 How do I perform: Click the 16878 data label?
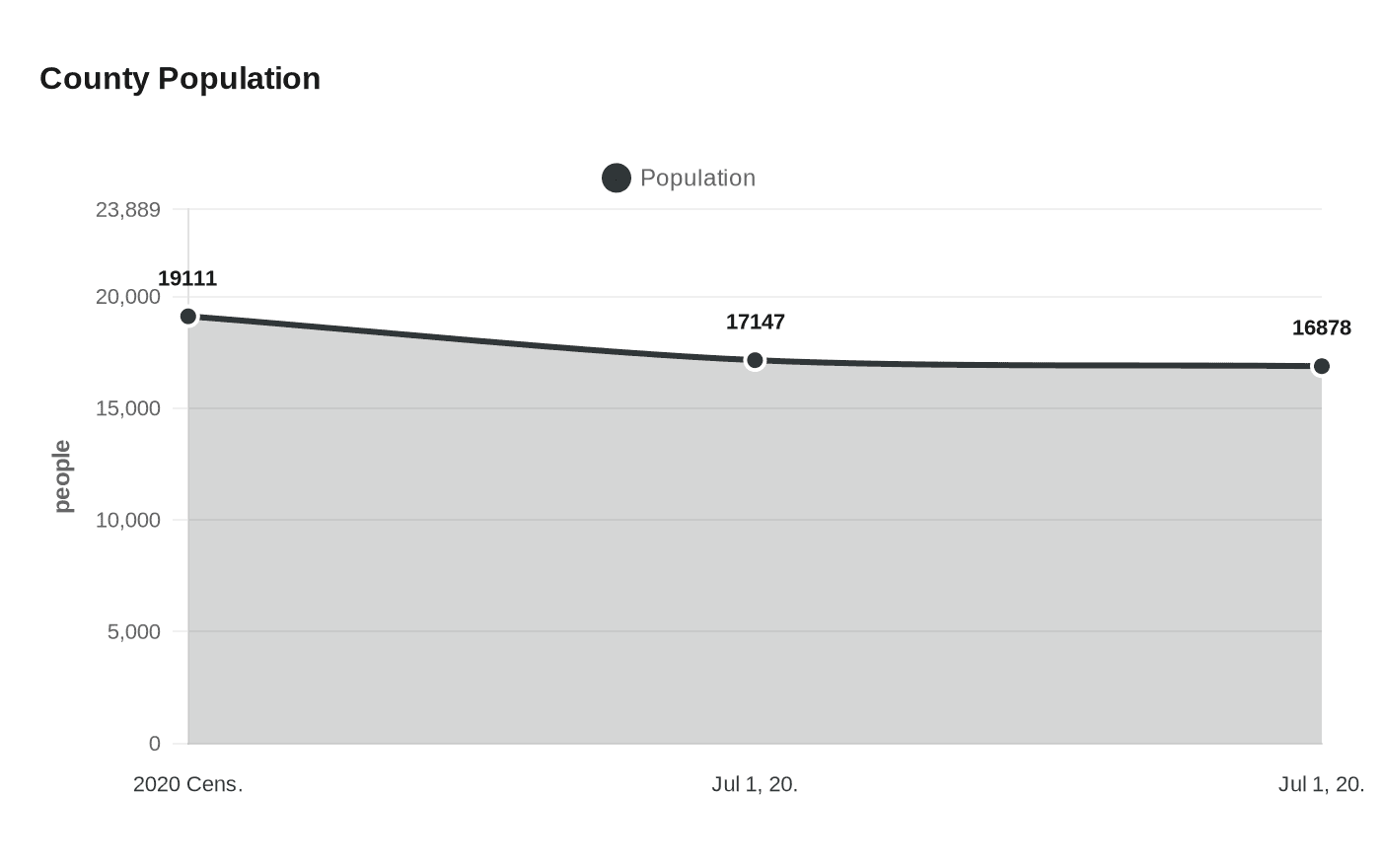[x=1321, y=328]
